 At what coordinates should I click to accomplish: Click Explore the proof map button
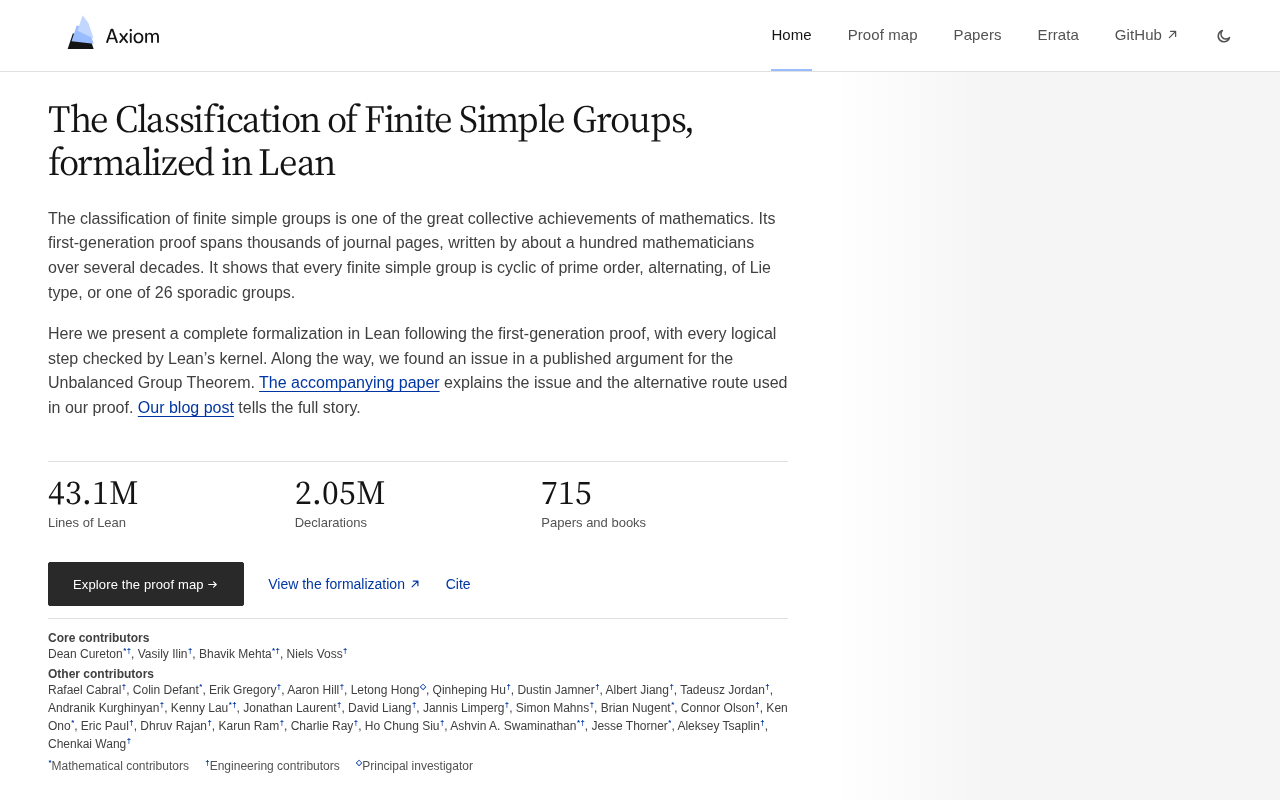coord(146,584)
